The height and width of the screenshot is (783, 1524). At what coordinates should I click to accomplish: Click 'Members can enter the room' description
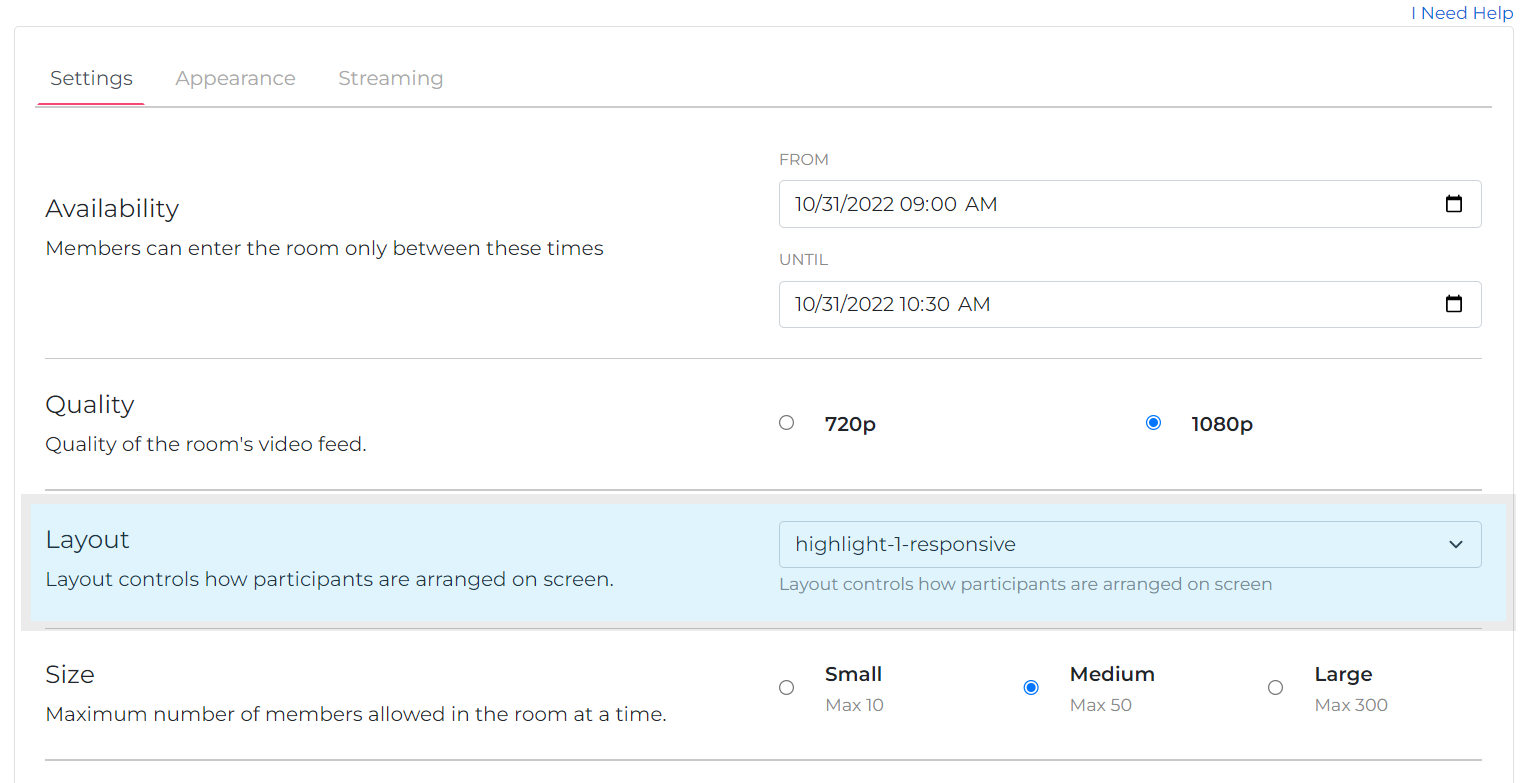[x=325, y=248]
